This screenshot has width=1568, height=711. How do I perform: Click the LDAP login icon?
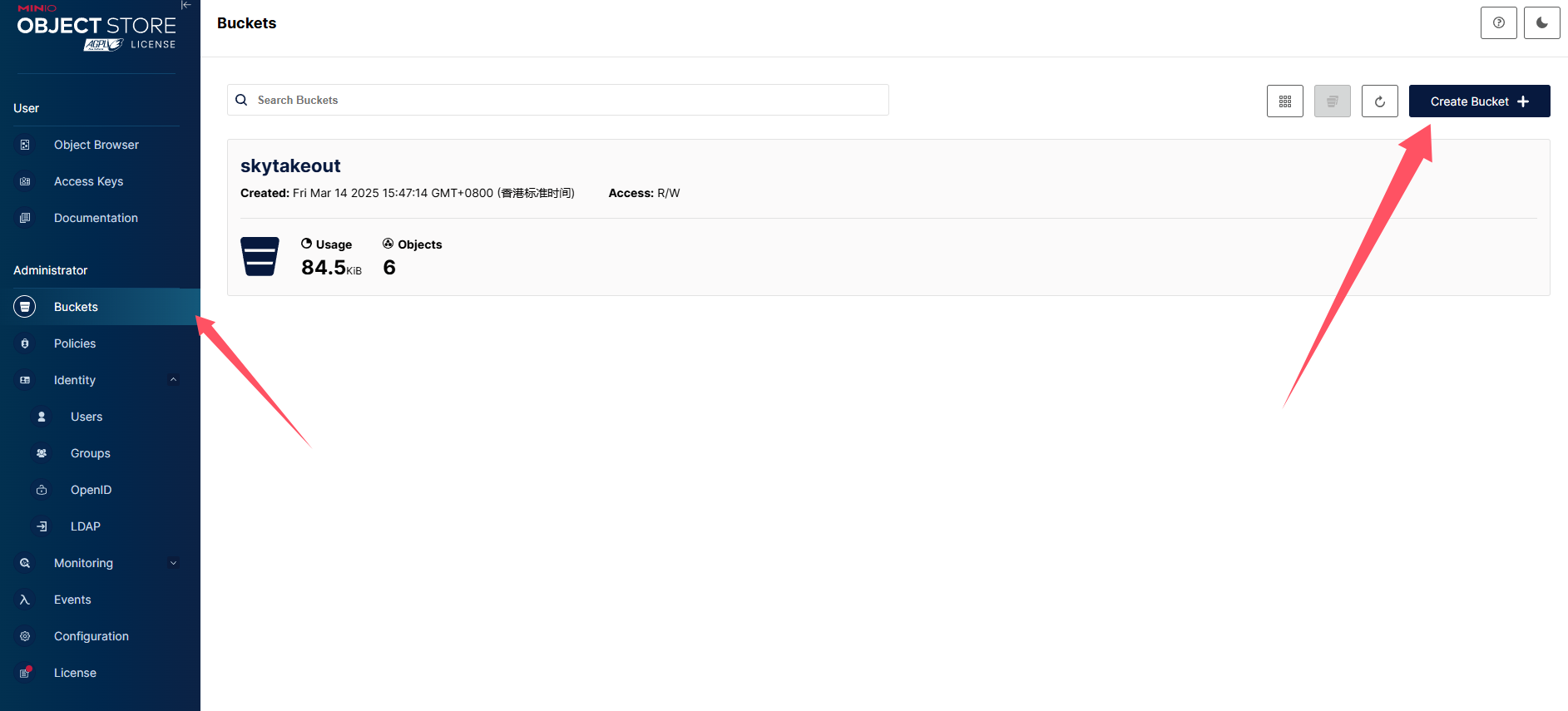pyautogui.click(x=42, y=526)
